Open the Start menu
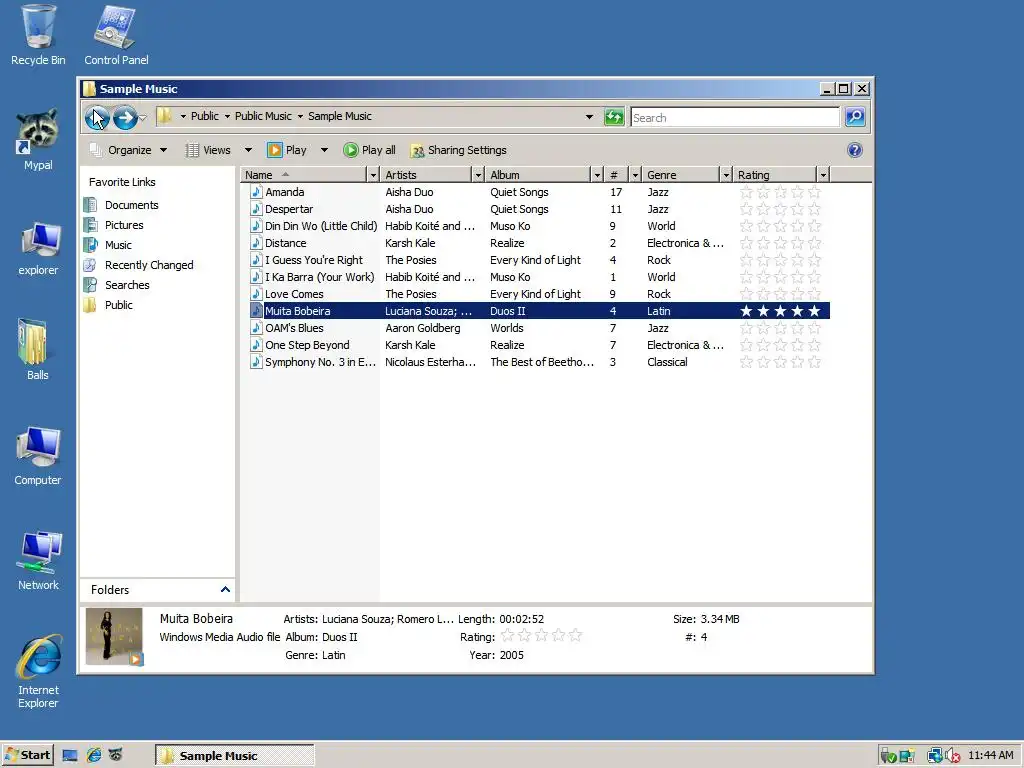The image size is (1024, 768). tap(27, 756)
